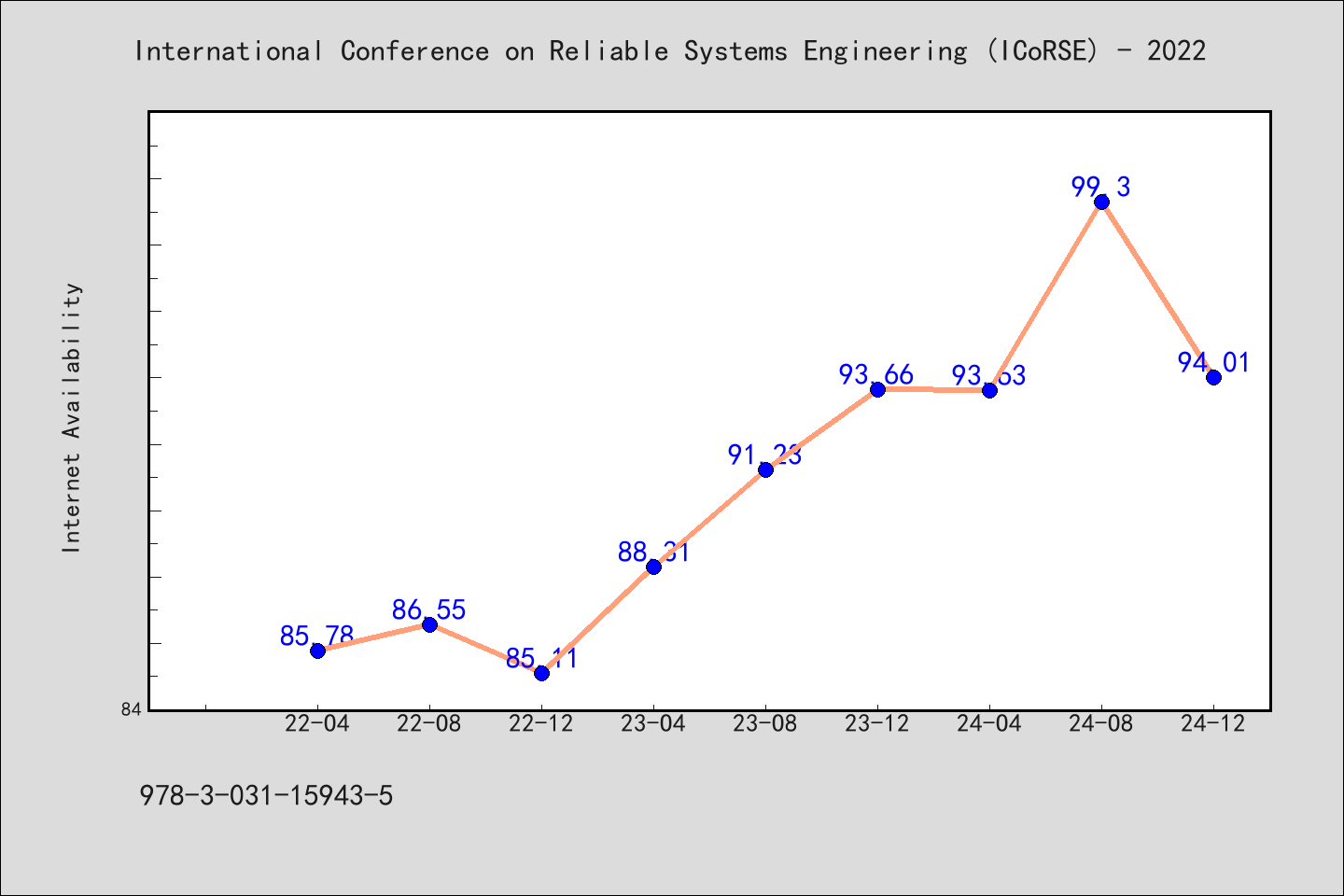Click the 84 y-axis origin label
This screenshot has height=896, width=1344.
coord(131,710)
